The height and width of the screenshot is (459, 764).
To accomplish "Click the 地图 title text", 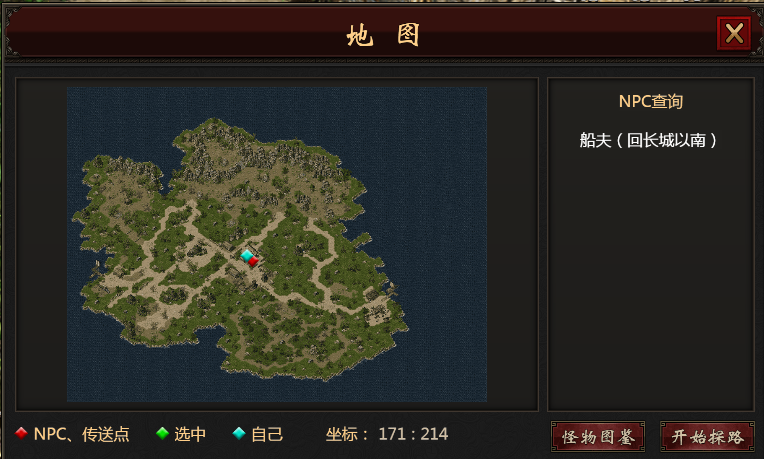I will point(383,35).
